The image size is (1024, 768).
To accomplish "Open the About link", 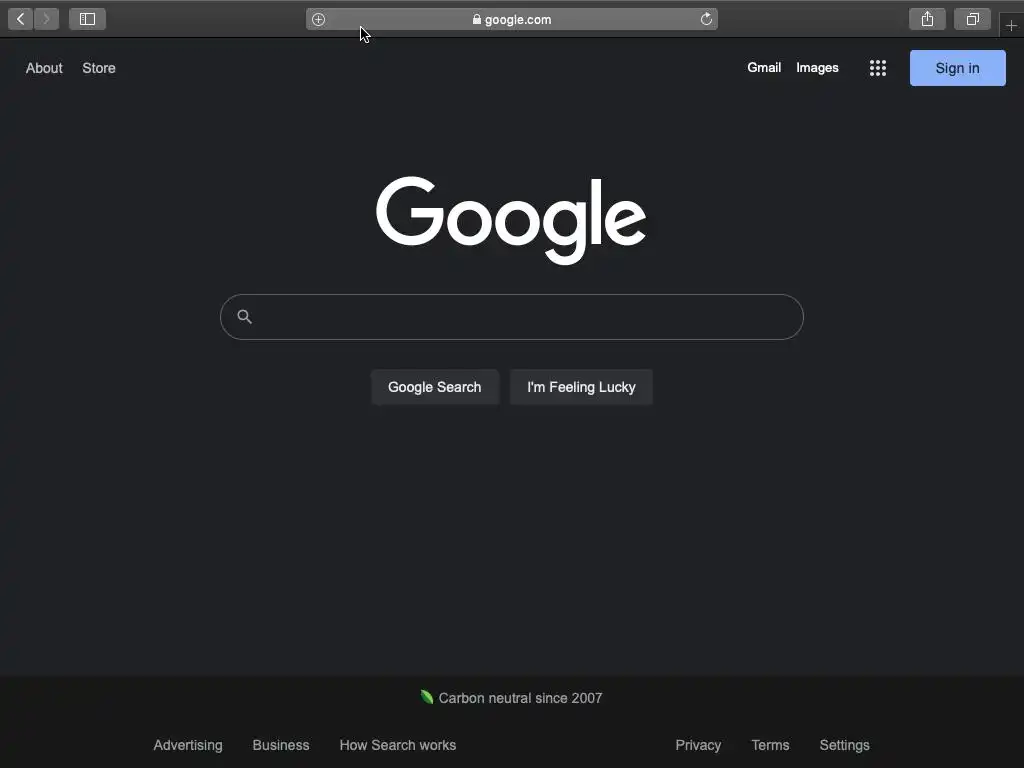I will (x=44, y=68).
